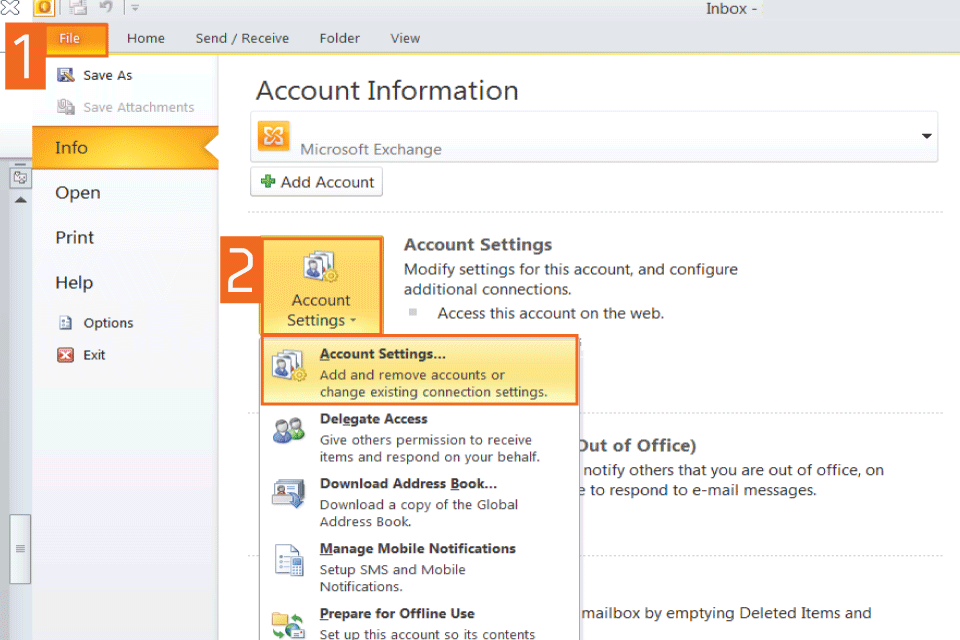Click the Undo icon in quick access toolbar

pyautogui.click(x=106, y=8)
